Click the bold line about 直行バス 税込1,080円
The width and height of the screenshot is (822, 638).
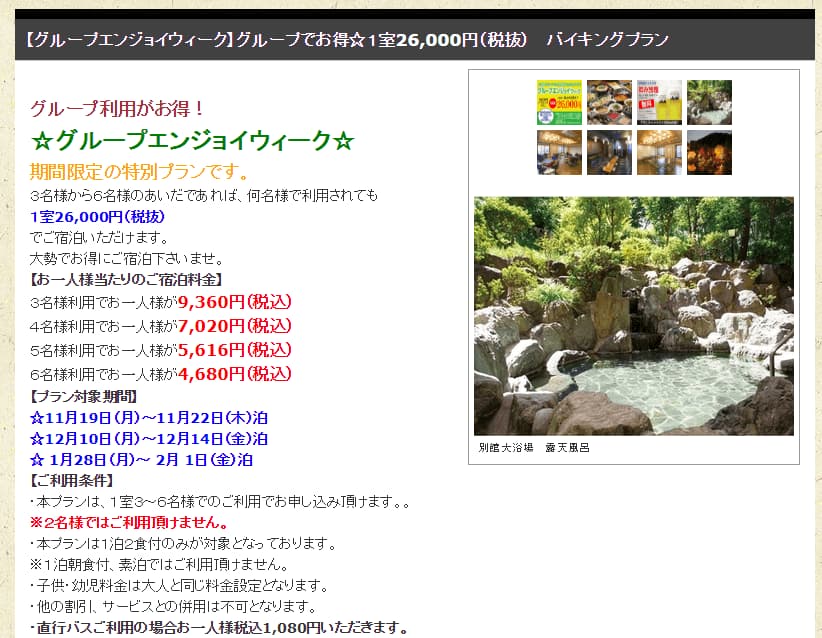(x=220, y=628)
